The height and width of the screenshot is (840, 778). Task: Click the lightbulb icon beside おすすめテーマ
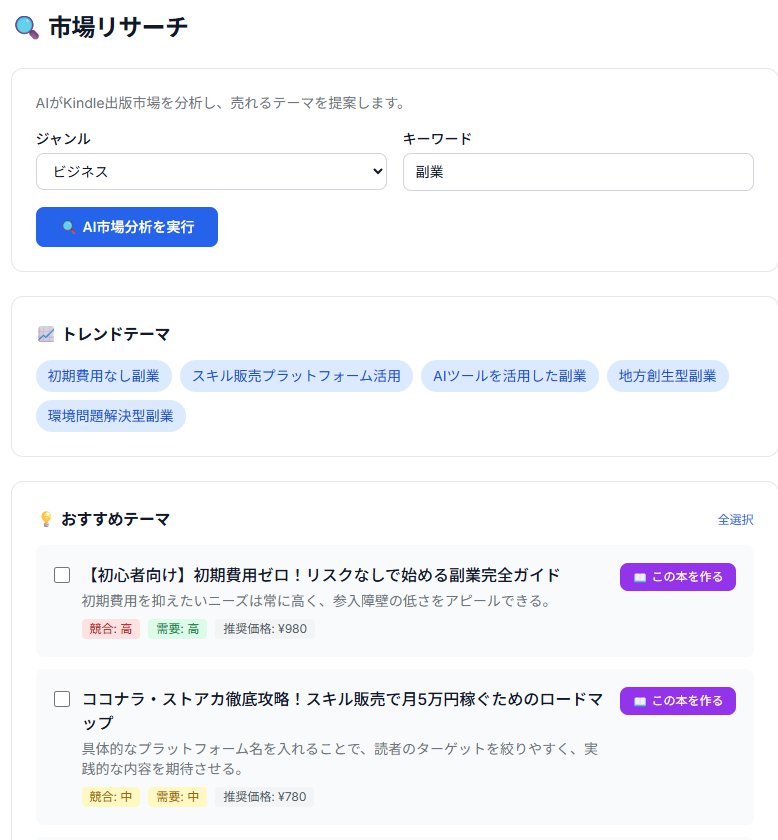point(45,519)
